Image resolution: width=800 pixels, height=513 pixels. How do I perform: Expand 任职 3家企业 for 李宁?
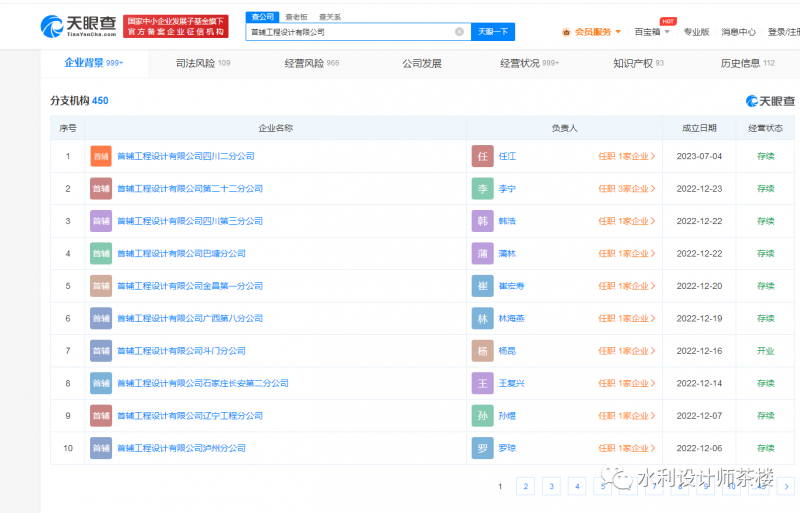(627, 189)
